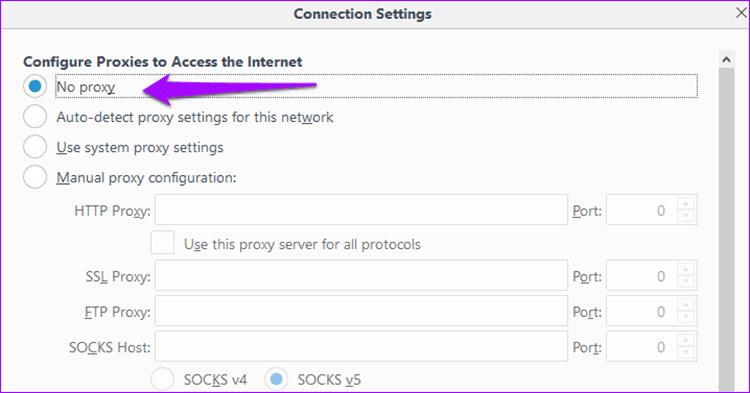Enable Manual proxy configuration
The height and width of the screenshot is (393, 750).
[x=35, y=177]
